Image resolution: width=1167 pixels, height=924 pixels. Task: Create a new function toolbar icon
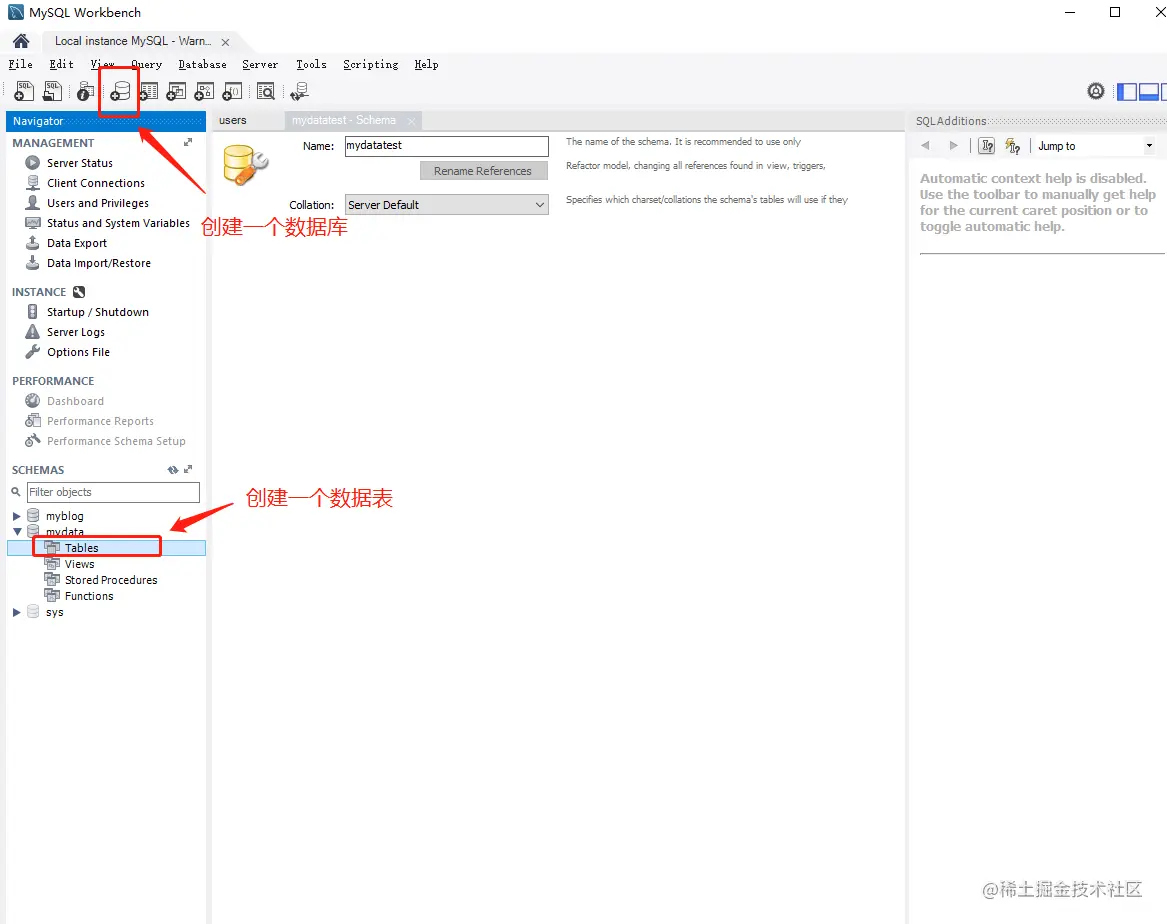tap(232, 92)
